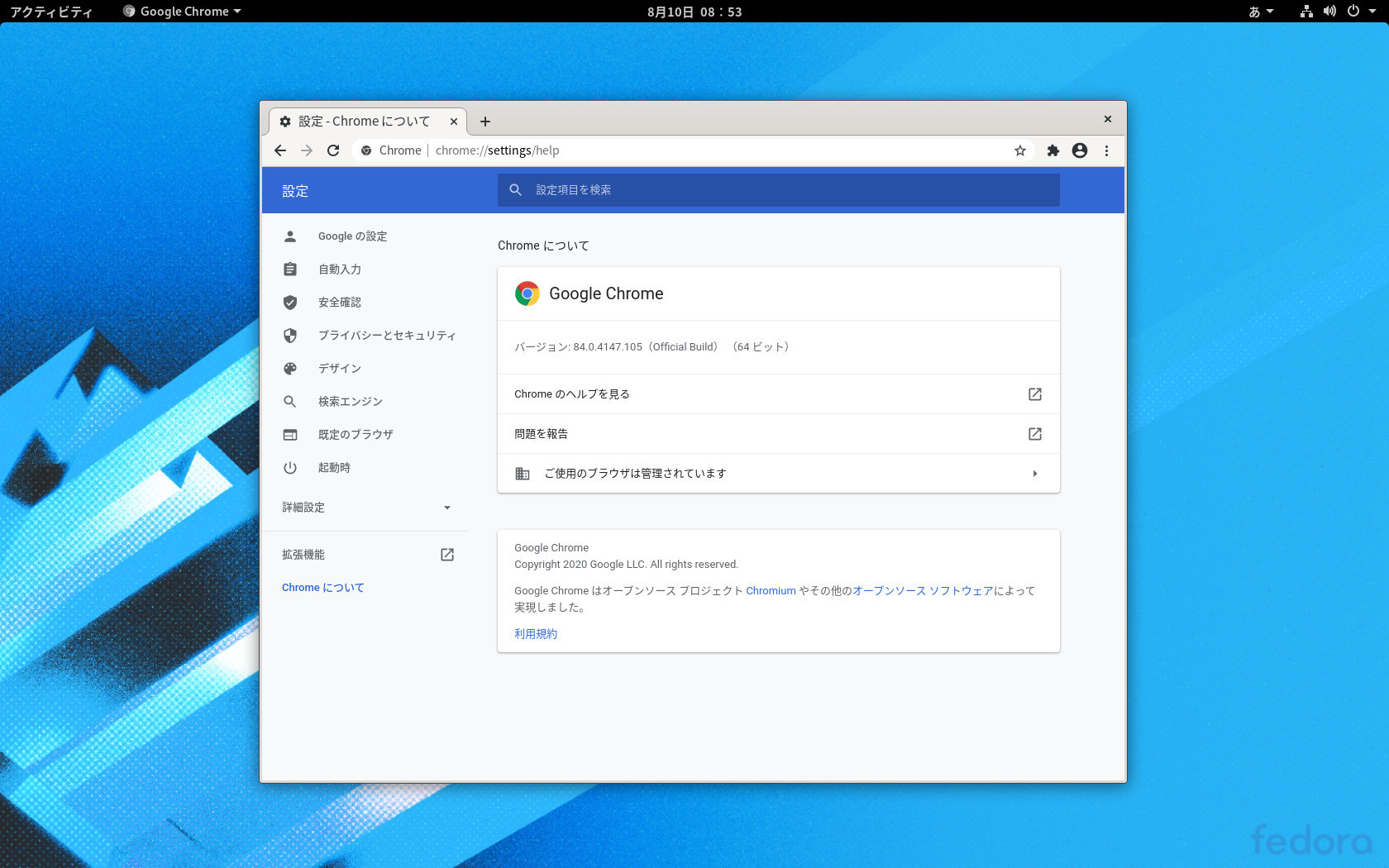This screenshot has height=868, width=1389.
Task: Open 既定のブラウザ settings
Action: tap(356, 435)
